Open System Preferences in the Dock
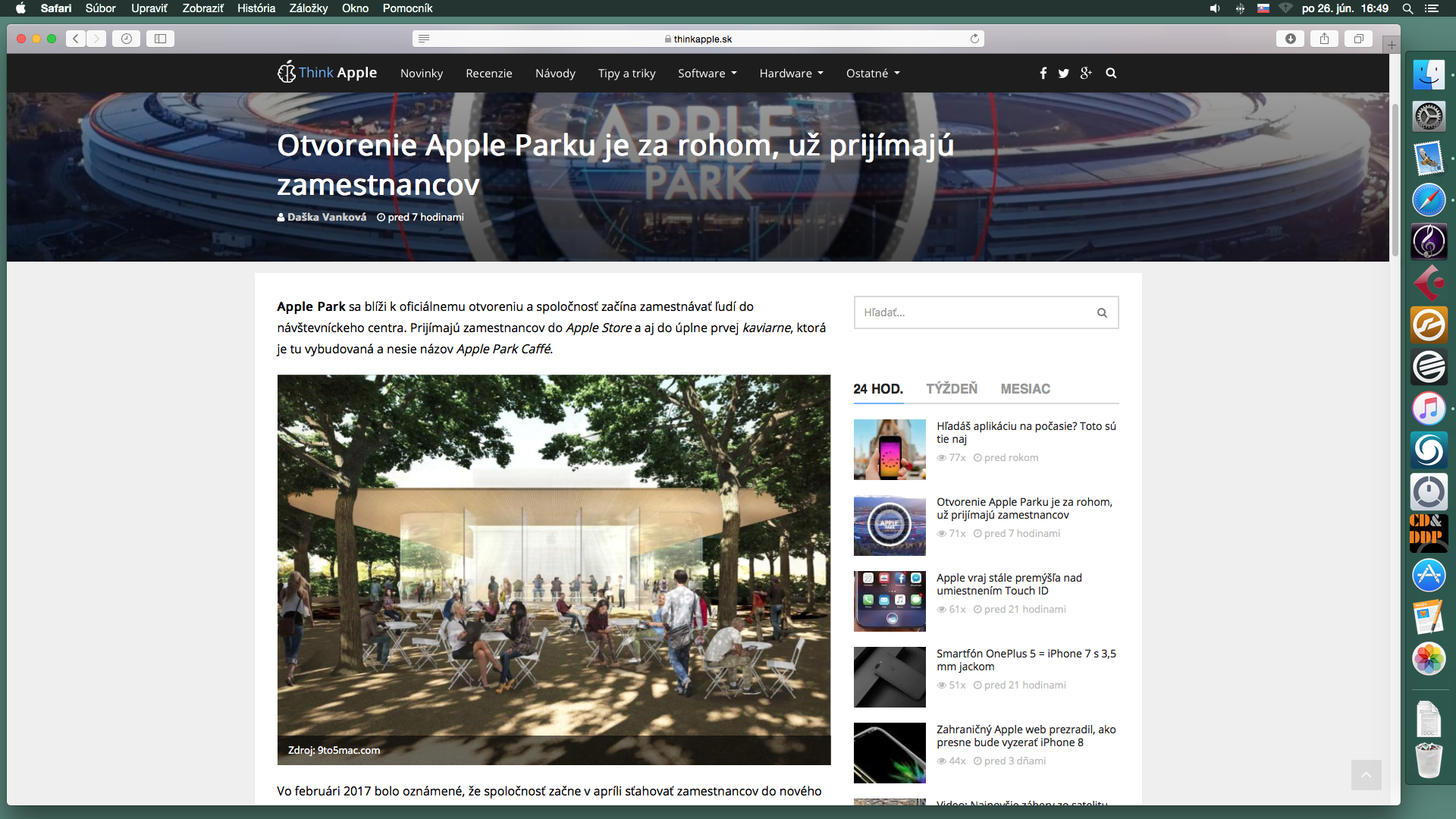 [x=1429, y=117]
